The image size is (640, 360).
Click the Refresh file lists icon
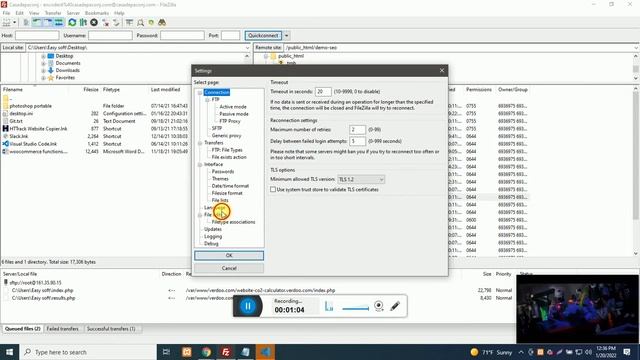pyautogui.click(x=72, y=22)
